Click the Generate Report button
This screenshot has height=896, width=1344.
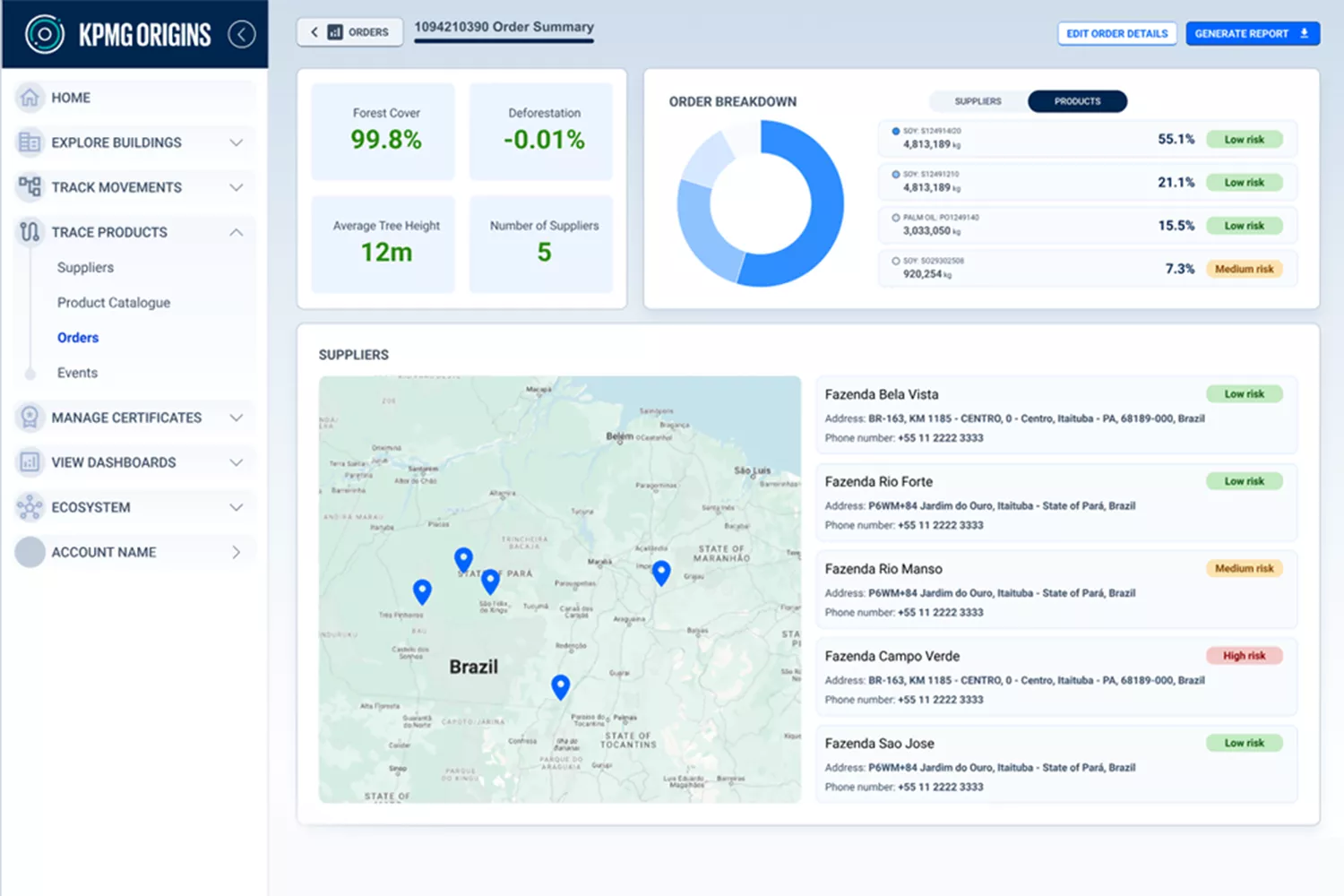tap(1252, 34)
